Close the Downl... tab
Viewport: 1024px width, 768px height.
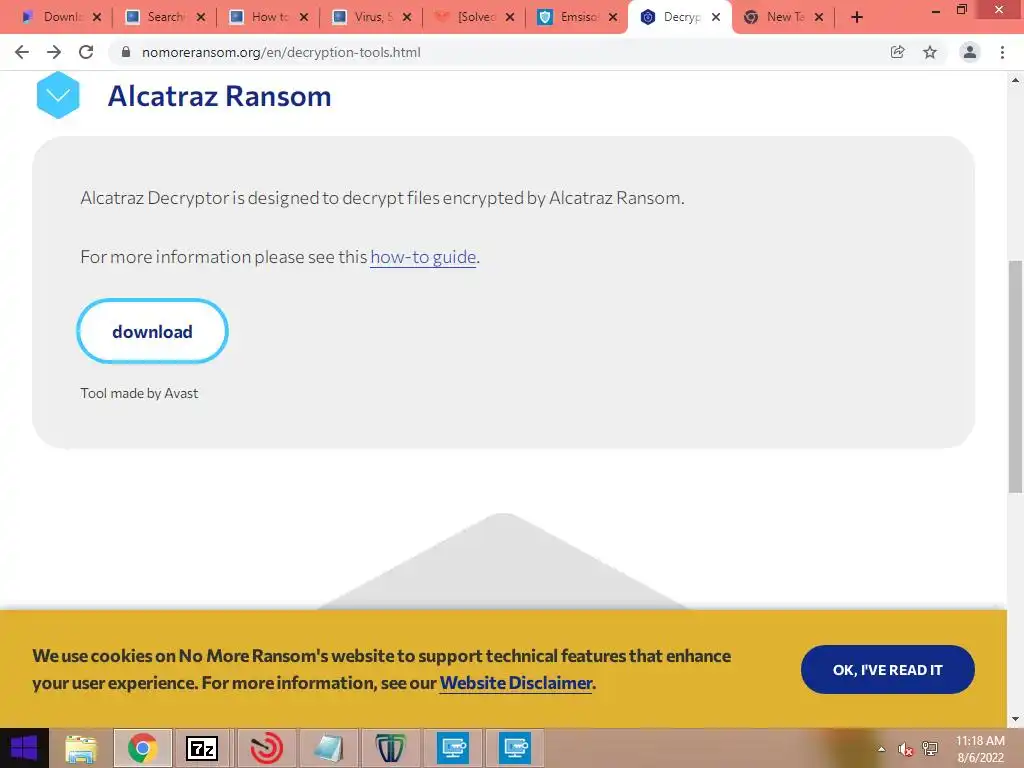coord(97,17)
